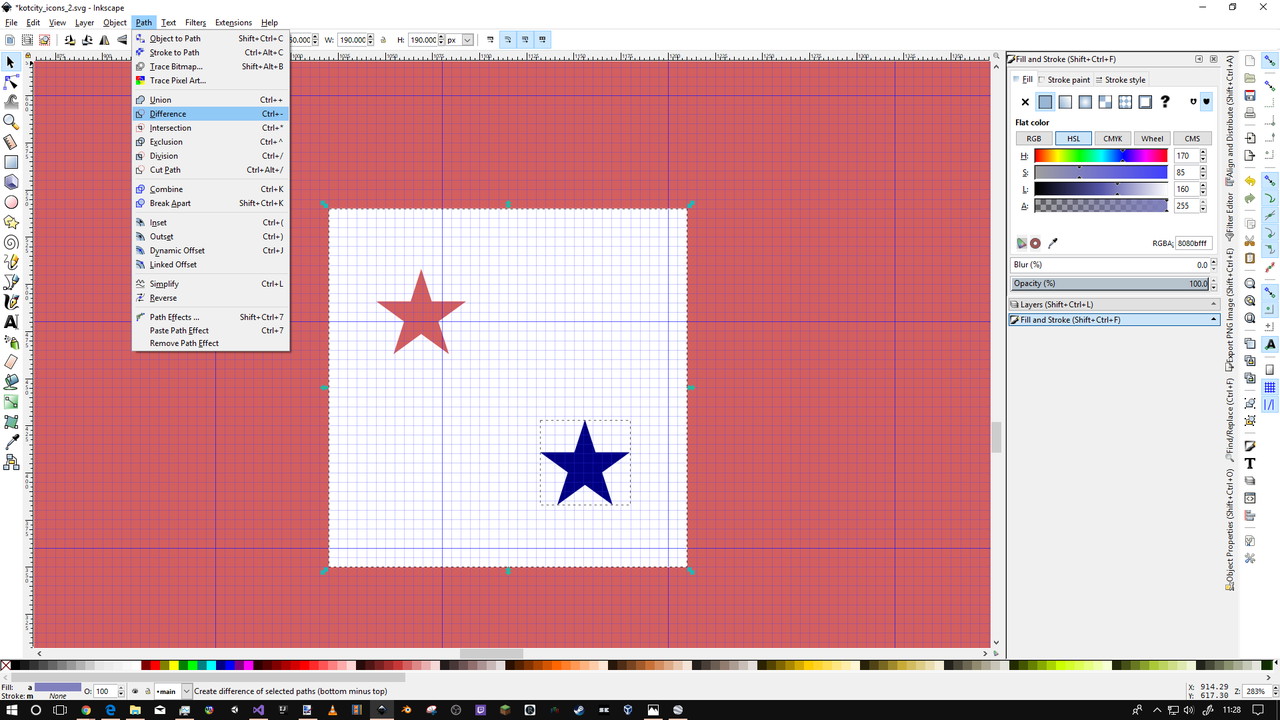The width and height of the screenshot is (1280, 720).
Task: Switch to Stroke paint tab
Action: (x=1065, y=80)
